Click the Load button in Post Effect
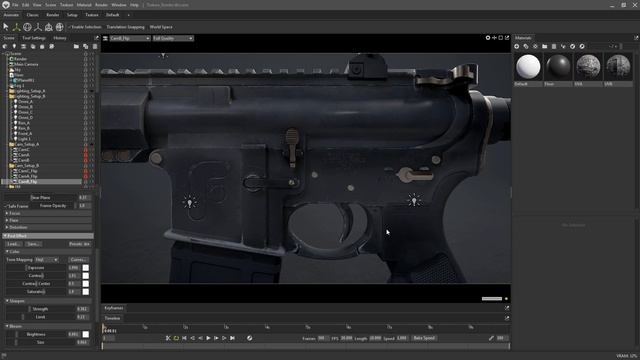The image size is (640, 360). tap(13, 244)
